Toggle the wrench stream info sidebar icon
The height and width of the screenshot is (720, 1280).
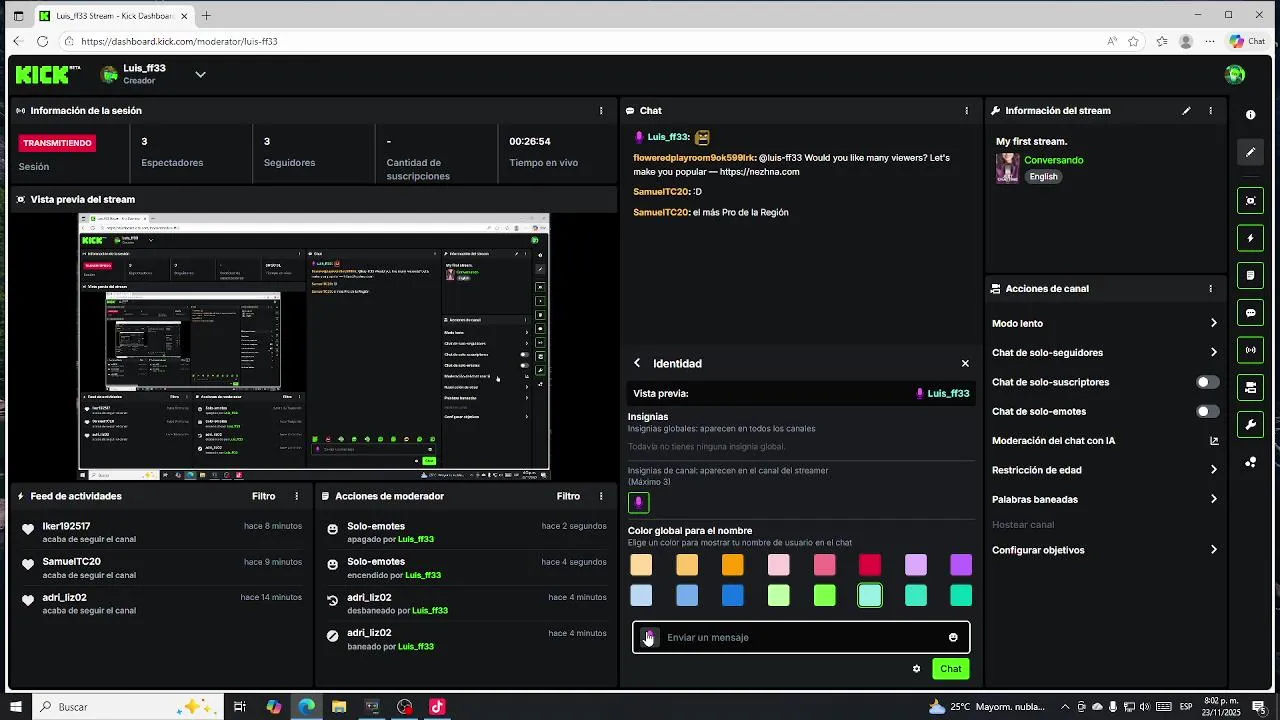tap(1250, 425)
